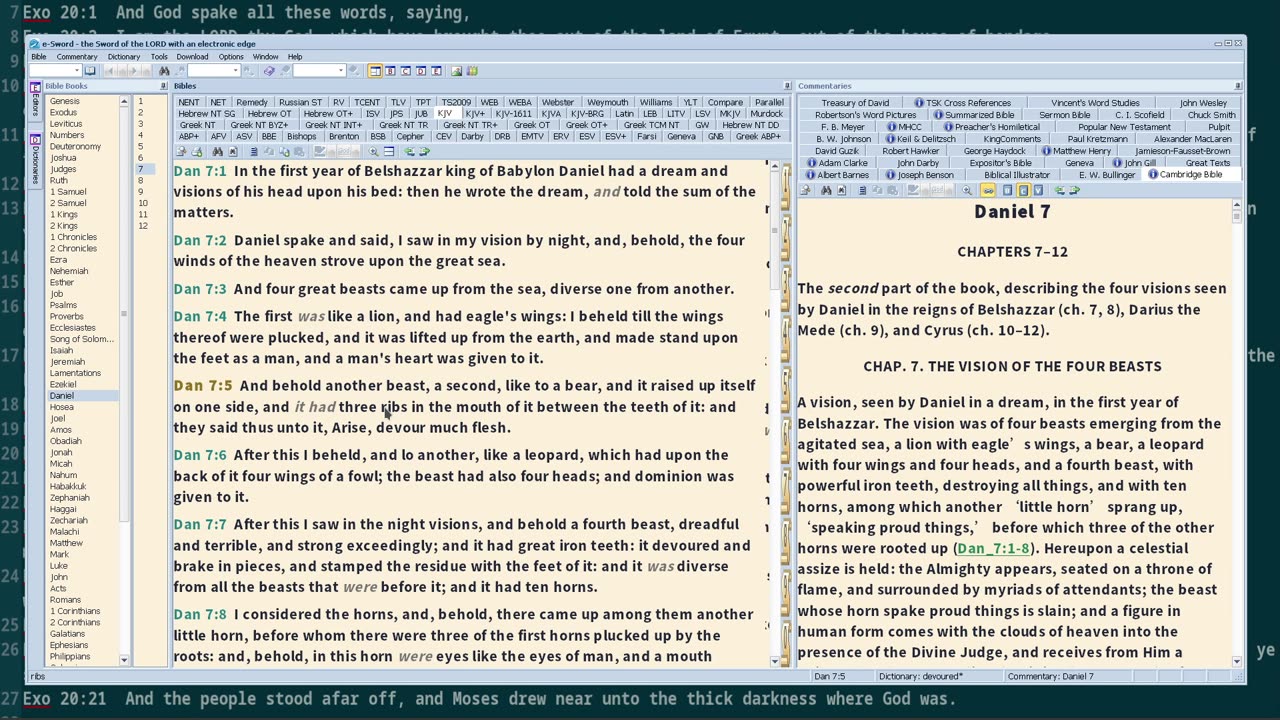Click the green back arrow in Commentaries toolbar

point(1059,190)
